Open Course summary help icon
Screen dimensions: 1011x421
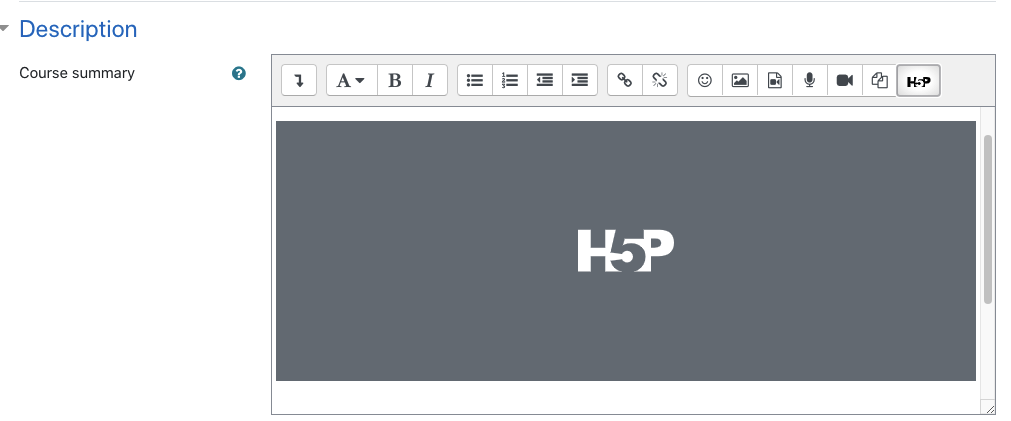click(x=239, y=73)
